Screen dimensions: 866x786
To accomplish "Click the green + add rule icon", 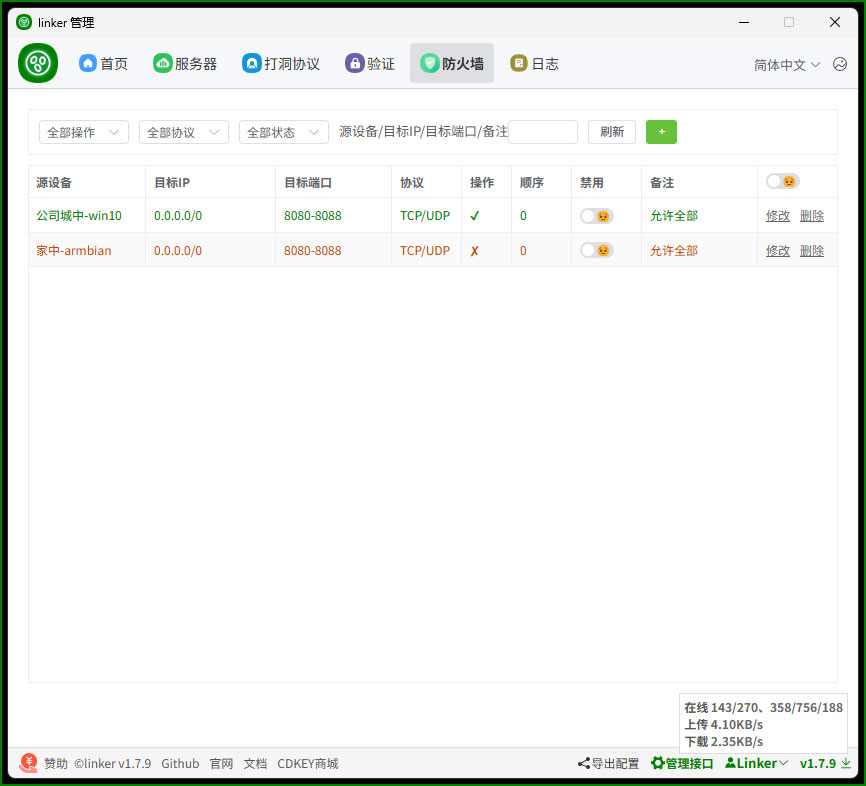I will click(x=661, y=131).
